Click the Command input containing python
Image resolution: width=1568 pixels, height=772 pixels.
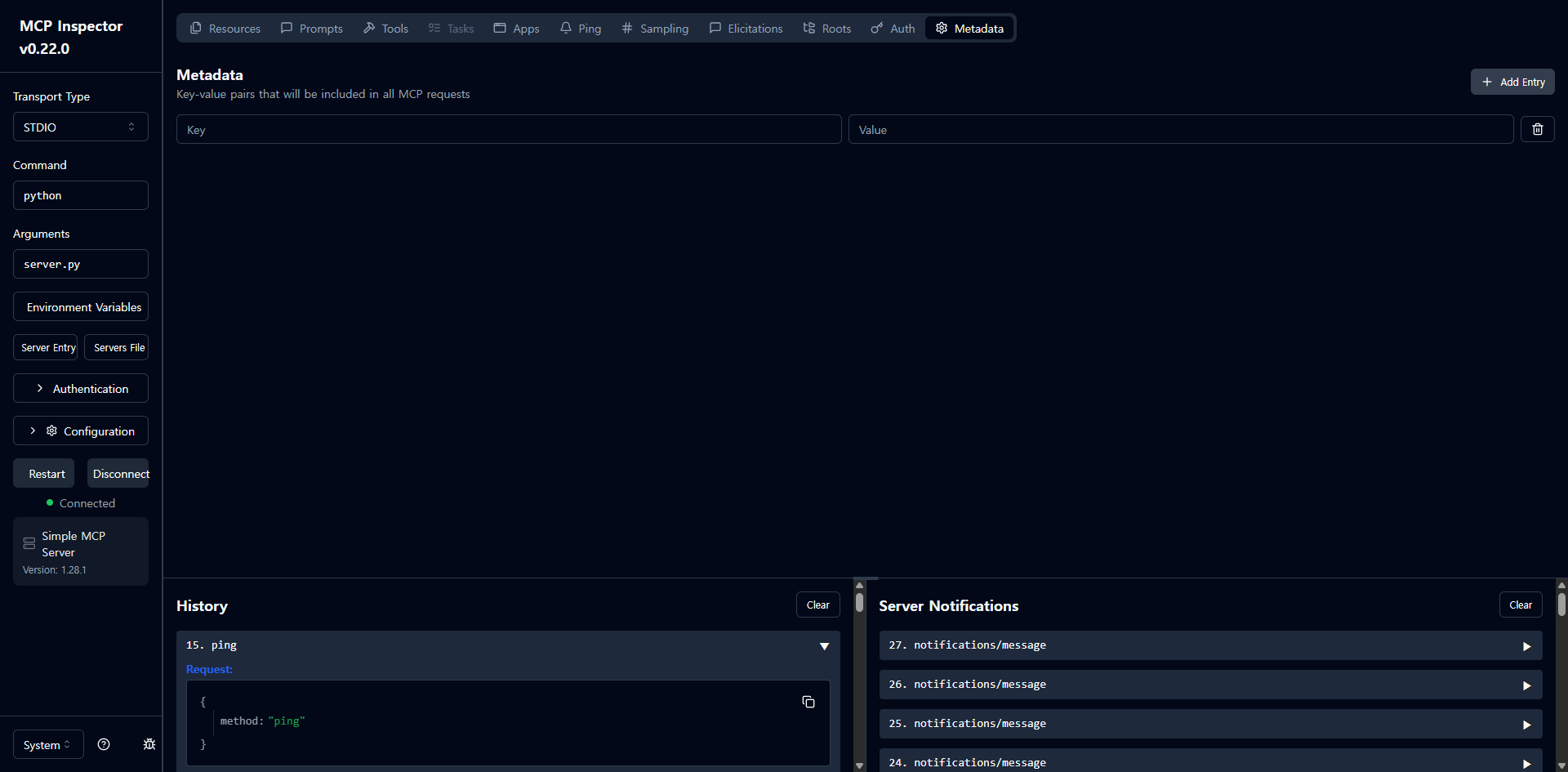(80, 195)
